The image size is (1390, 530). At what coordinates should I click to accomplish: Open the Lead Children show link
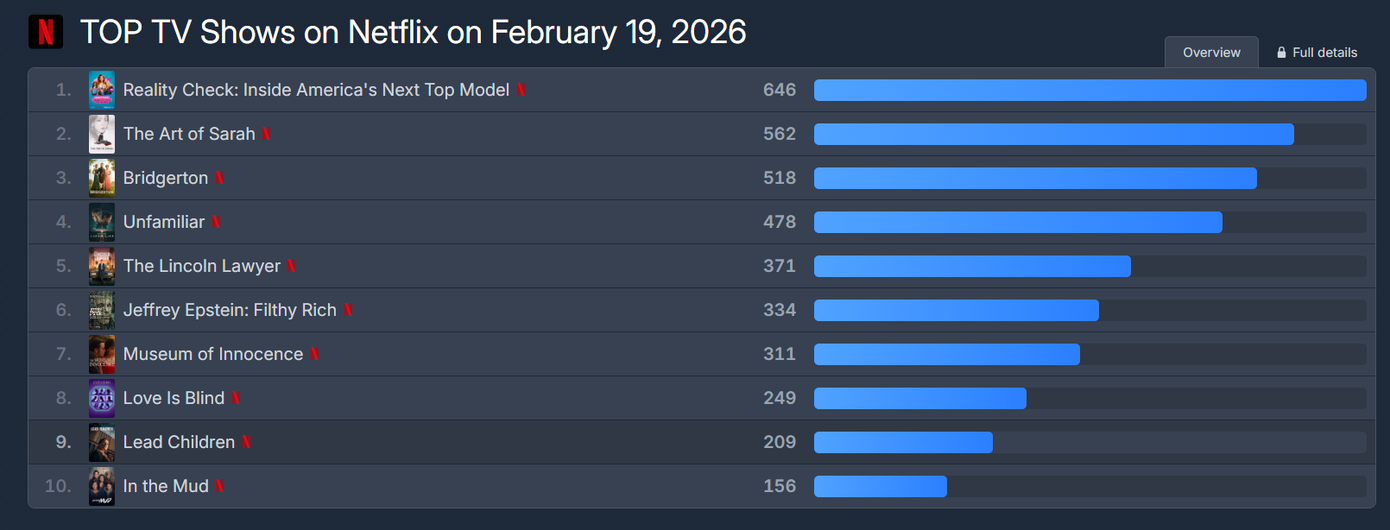click(179, 442)
